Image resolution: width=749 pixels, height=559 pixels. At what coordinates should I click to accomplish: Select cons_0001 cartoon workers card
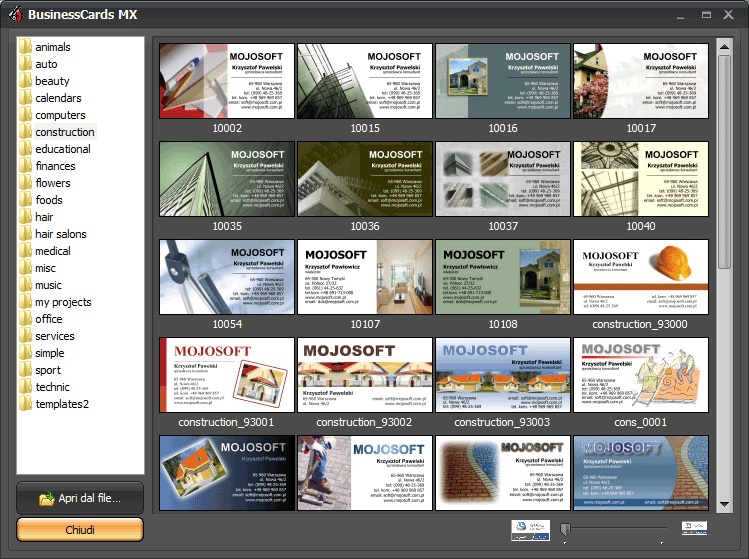(641, 375)
